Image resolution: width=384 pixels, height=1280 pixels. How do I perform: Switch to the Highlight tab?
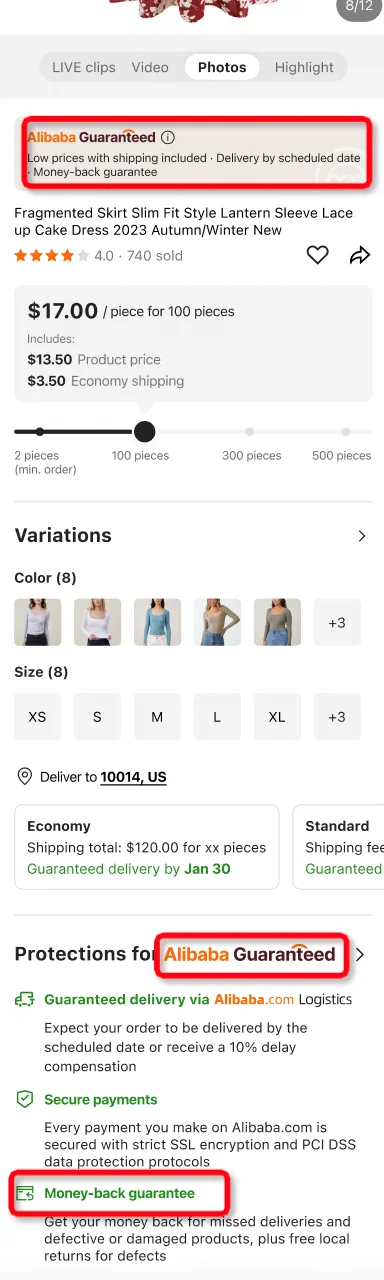[304, 67]
